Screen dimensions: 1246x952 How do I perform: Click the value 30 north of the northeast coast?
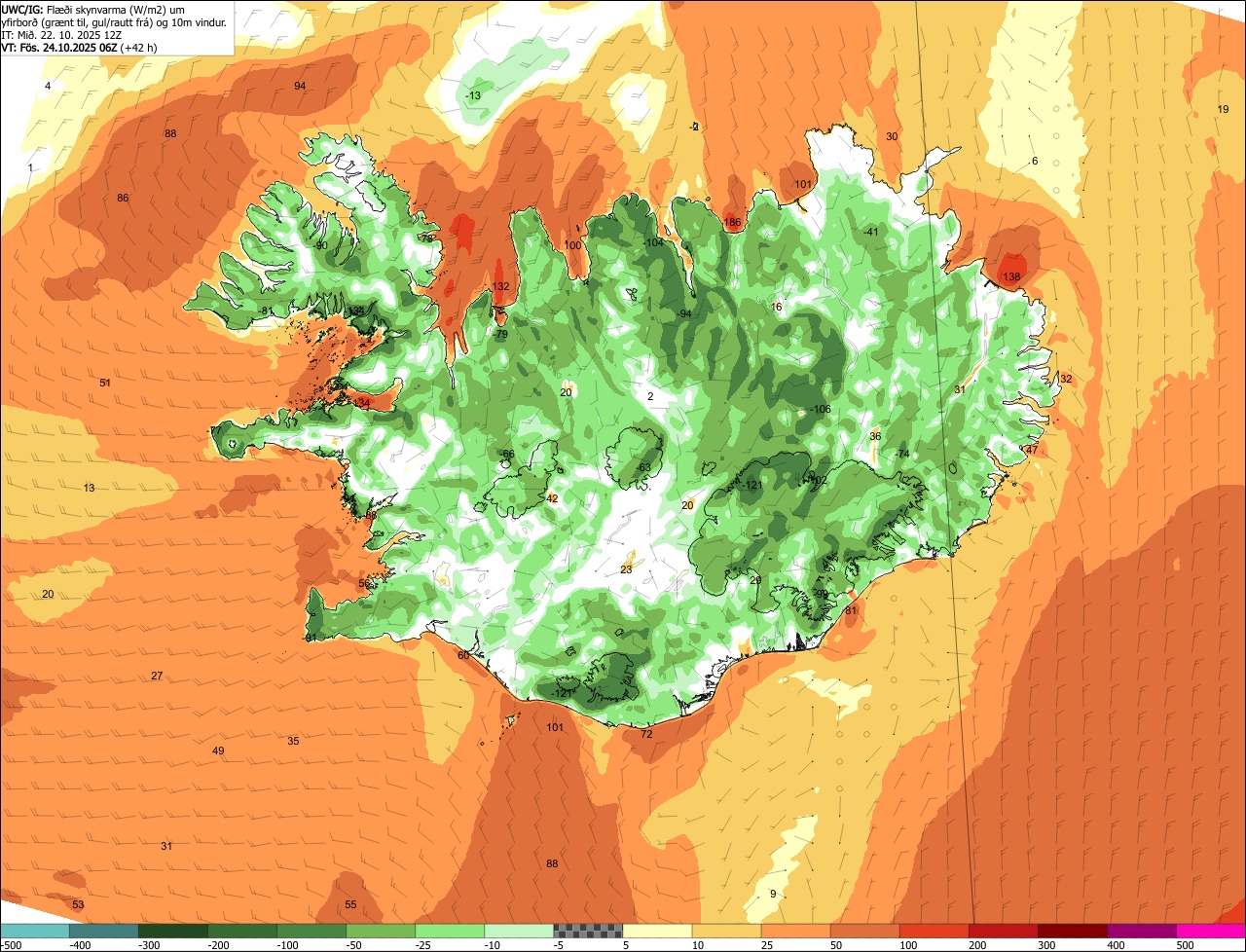point(892,136)
